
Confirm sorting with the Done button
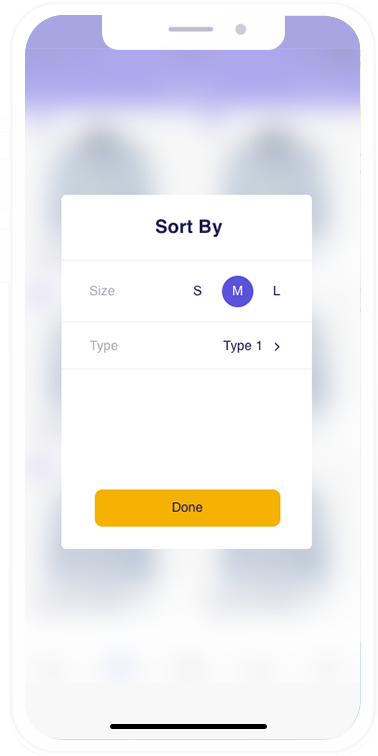[188, 508]
